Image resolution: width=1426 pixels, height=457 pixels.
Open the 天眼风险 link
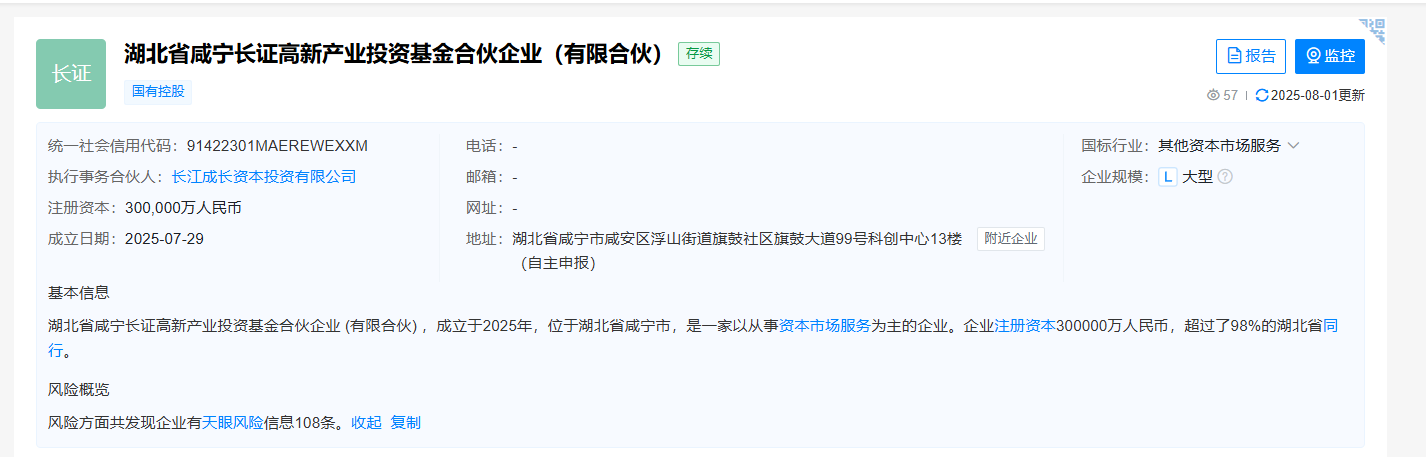(233, 423)
